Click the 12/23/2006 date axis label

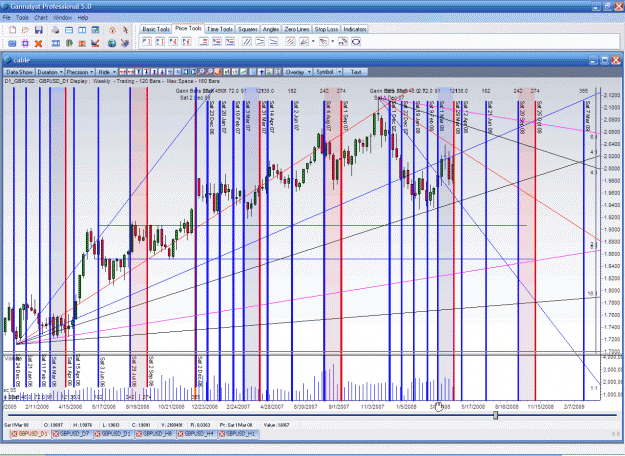[204, 407]
